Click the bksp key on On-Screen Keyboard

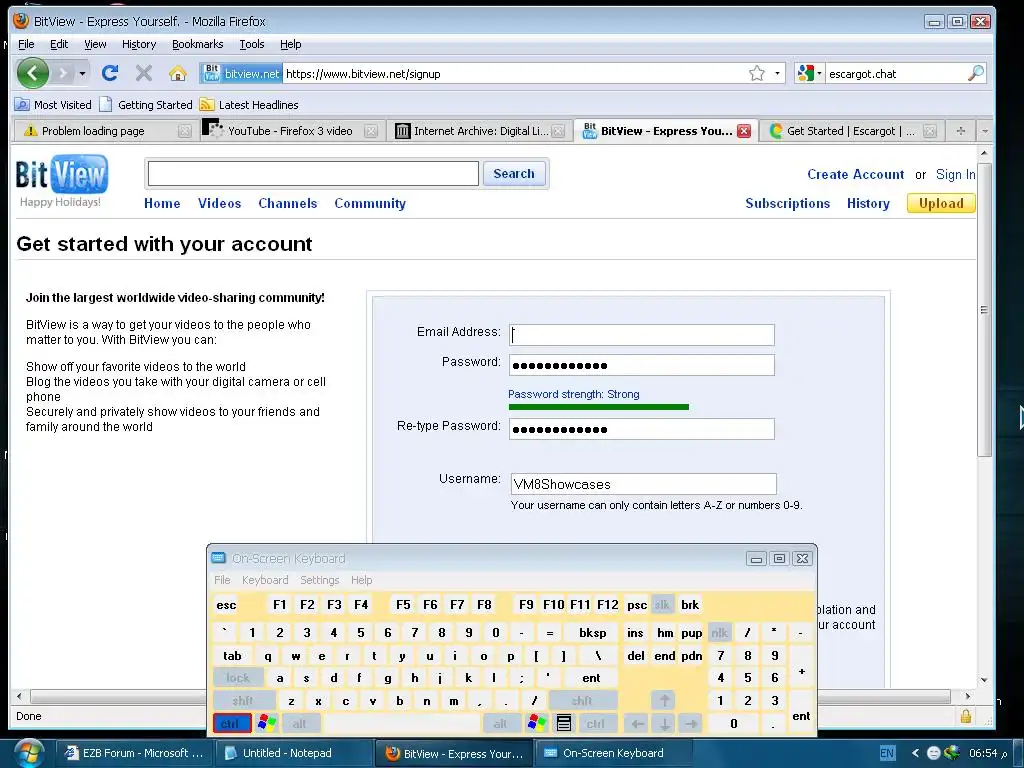click(593, 632)
